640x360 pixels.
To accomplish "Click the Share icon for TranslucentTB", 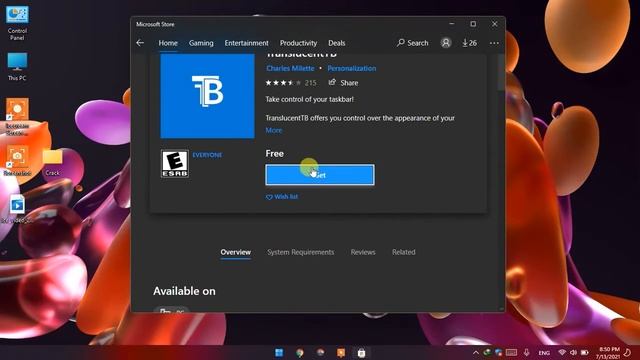I will (x=332, y=82).
